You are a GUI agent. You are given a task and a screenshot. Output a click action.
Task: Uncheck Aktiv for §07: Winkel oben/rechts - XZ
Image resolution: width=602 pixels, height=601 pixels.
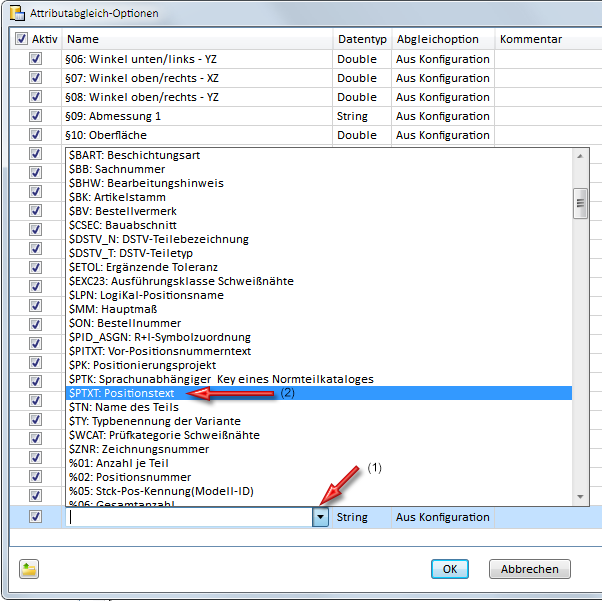(x=35, y=78)
